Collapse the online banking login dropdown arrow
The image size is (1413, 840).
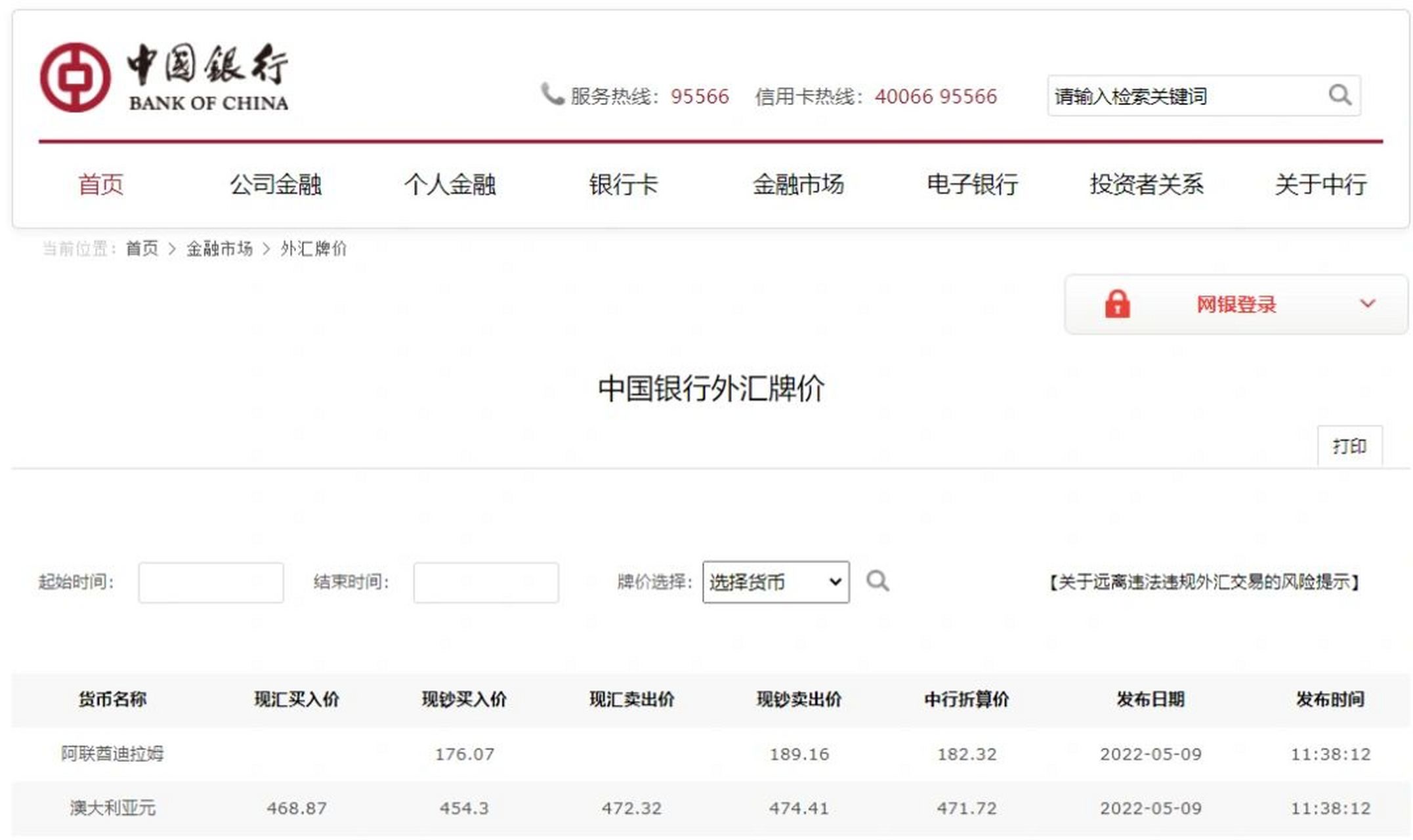pos(1368,304)
